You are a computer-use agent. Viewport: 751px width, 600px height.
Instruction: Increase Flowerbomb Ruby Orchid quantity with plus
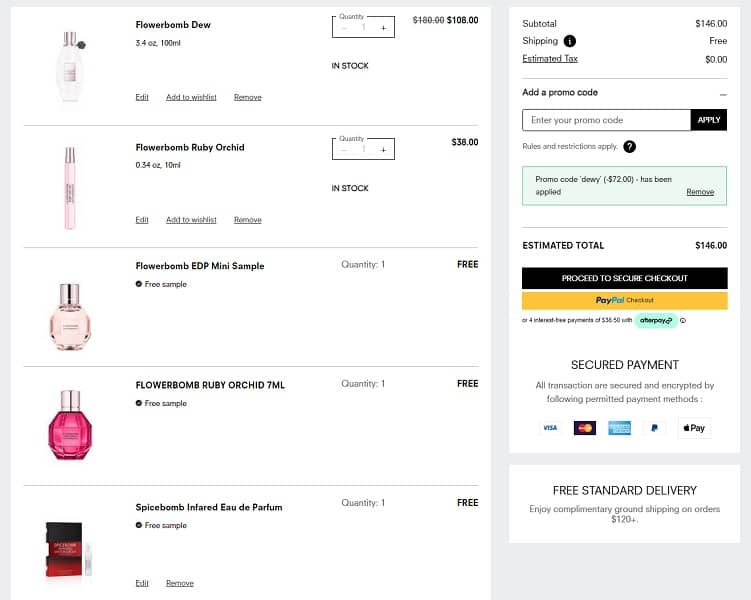(x=383, y=150)
